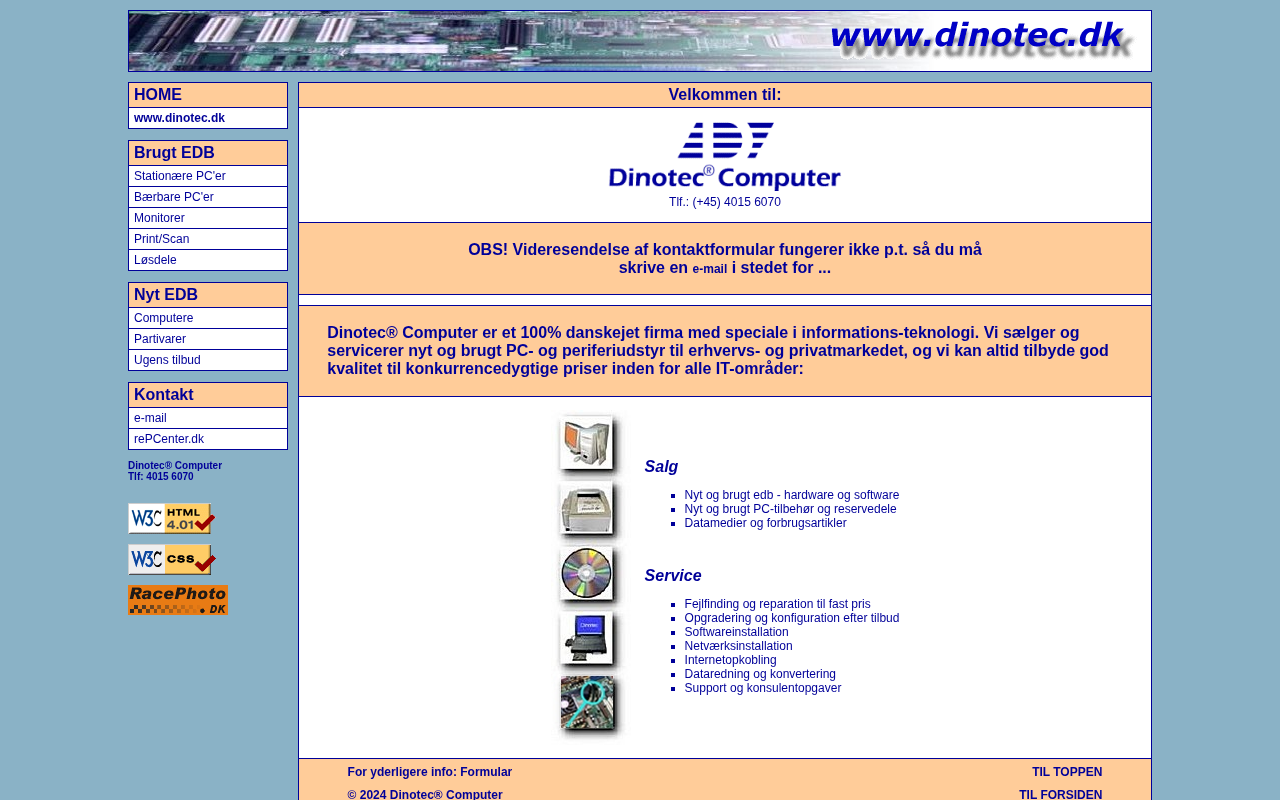
Task: Click 'Internetopkobling' list item
Action: (x=730, y=660)
